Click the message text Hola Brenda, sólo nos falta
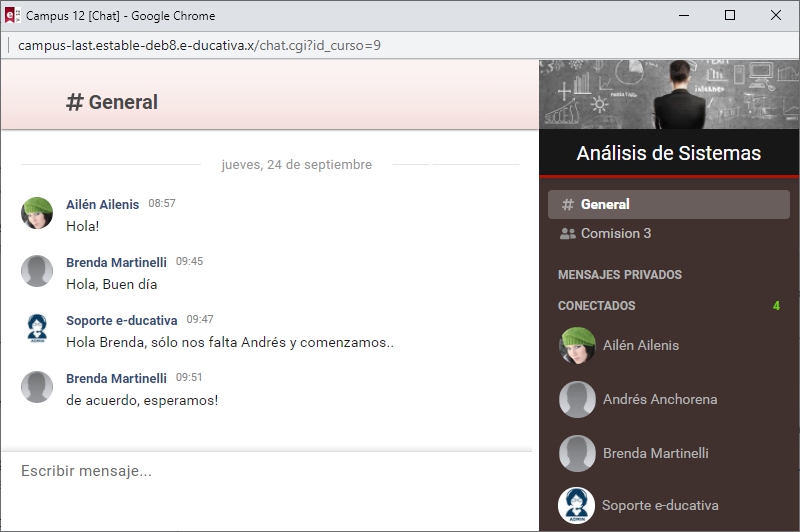800x532 pixels. [230, 342]
